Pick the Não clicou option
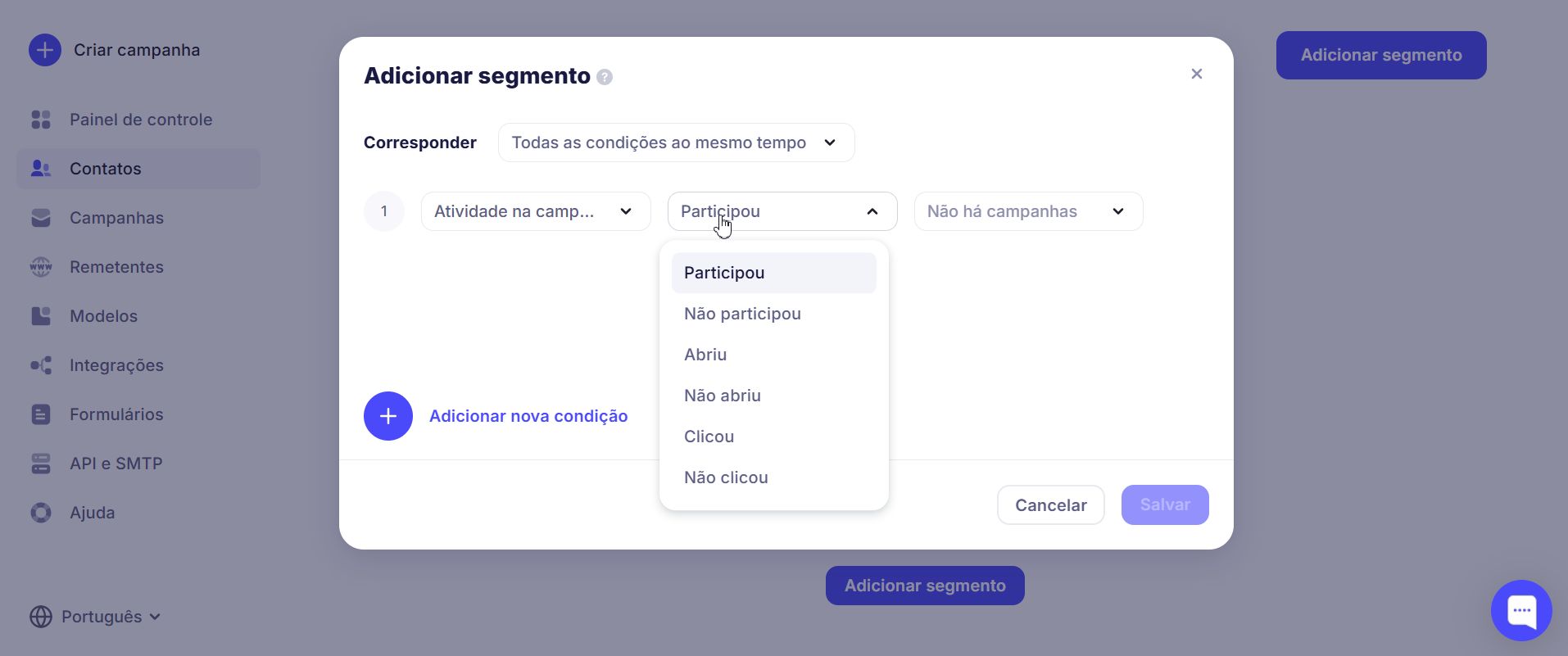This screenshot has height=656, width=1568. pos(726,477)
